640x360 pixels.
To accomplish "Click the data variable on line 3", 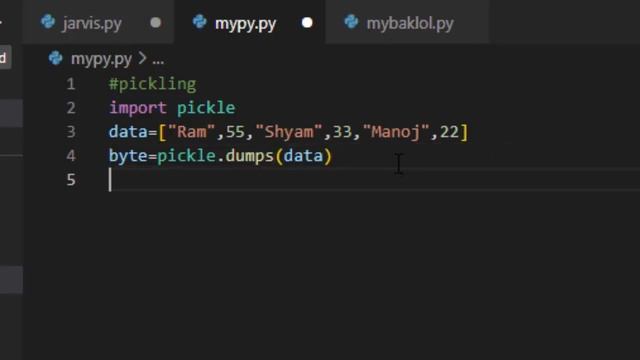I will tap(128, 132).
